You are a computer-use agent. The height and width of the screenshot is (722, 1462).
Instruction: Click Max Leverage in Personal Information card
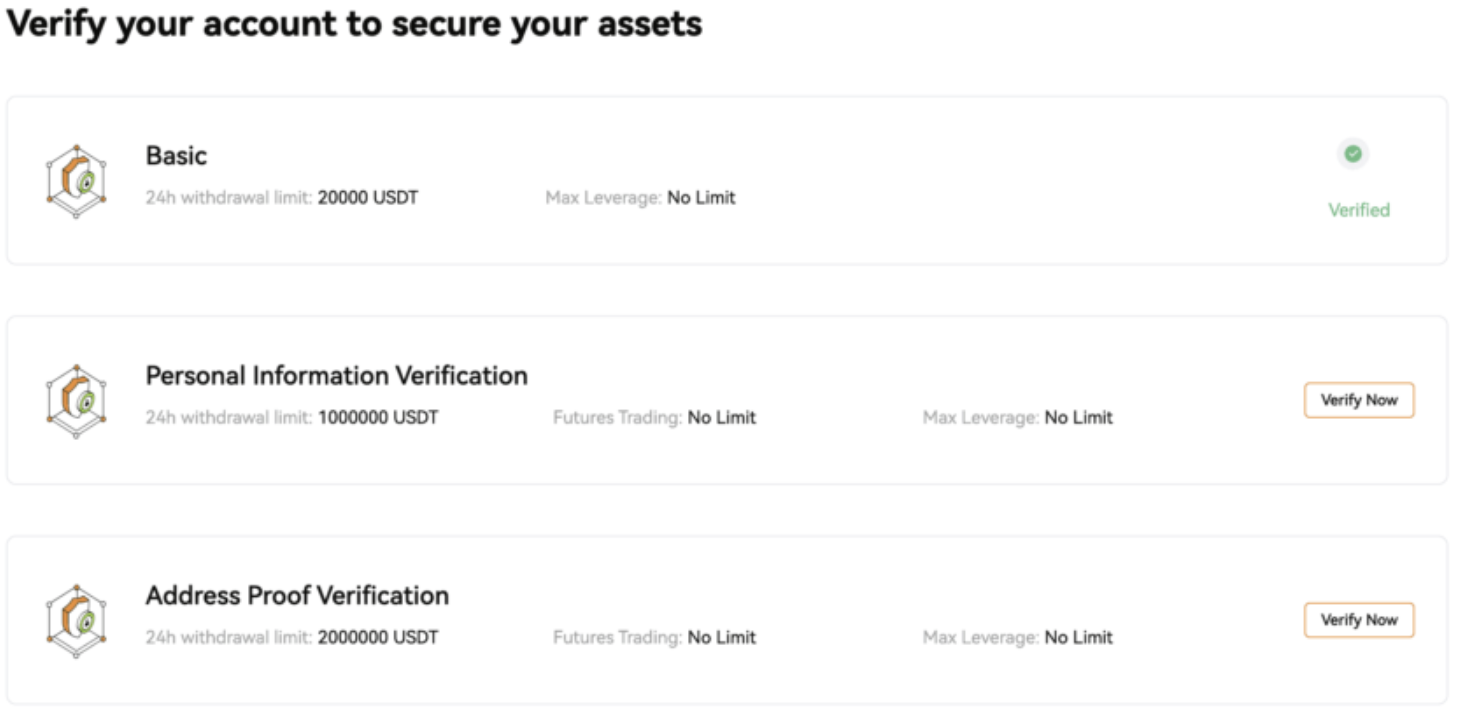(x=1017, y=418)
